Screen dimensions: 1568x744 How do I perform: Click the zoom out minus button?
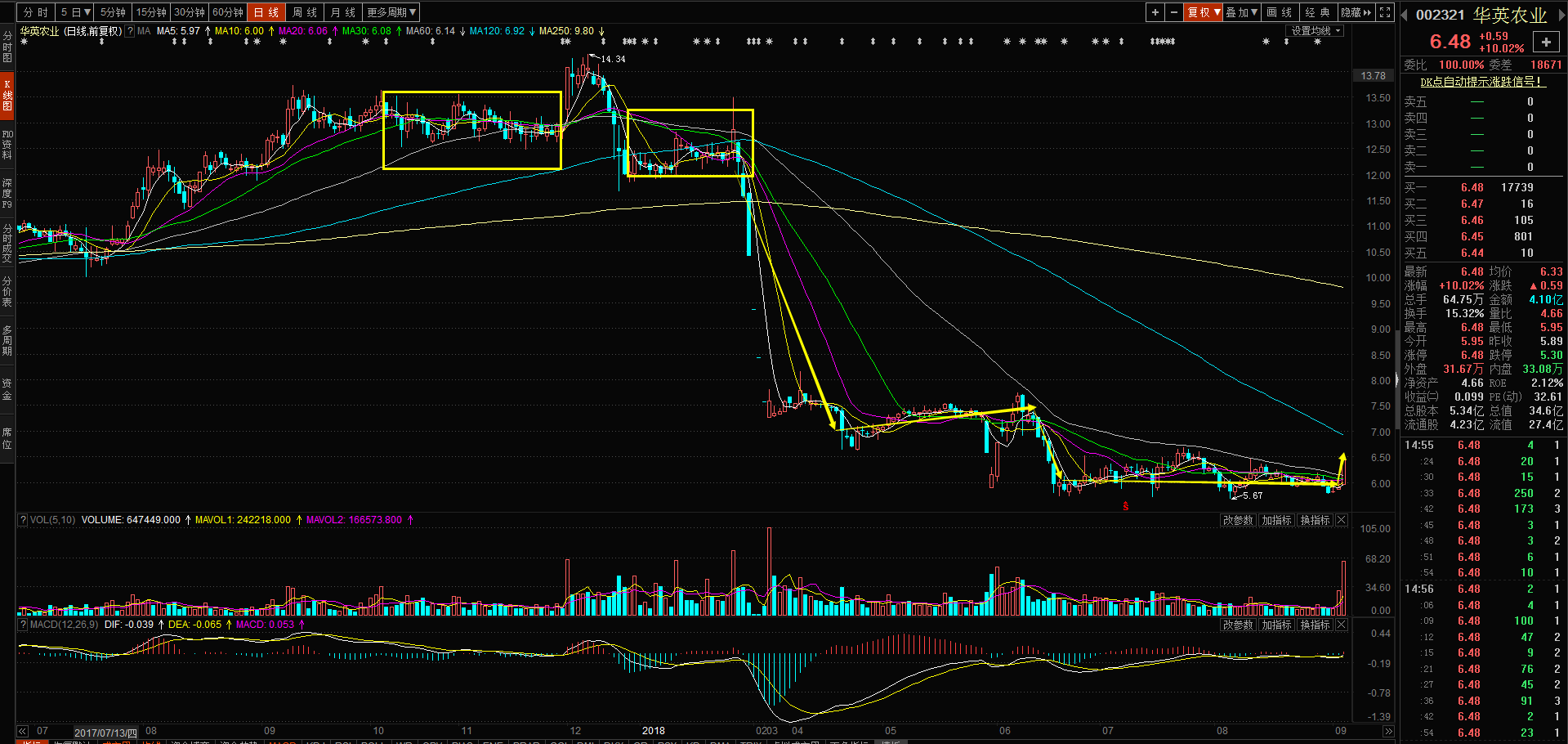point(1174,12)
